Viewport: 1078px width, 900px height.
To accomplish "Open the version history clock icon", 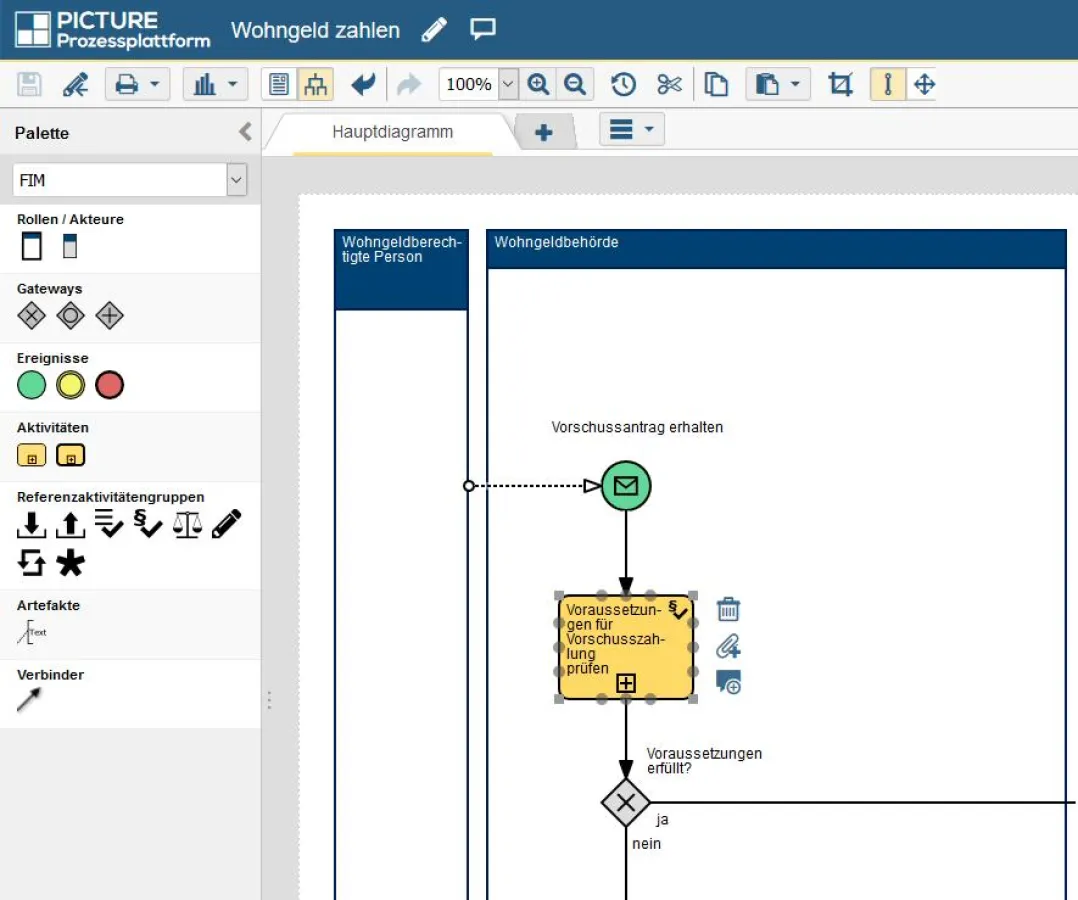I will click(x=624, y=85).
